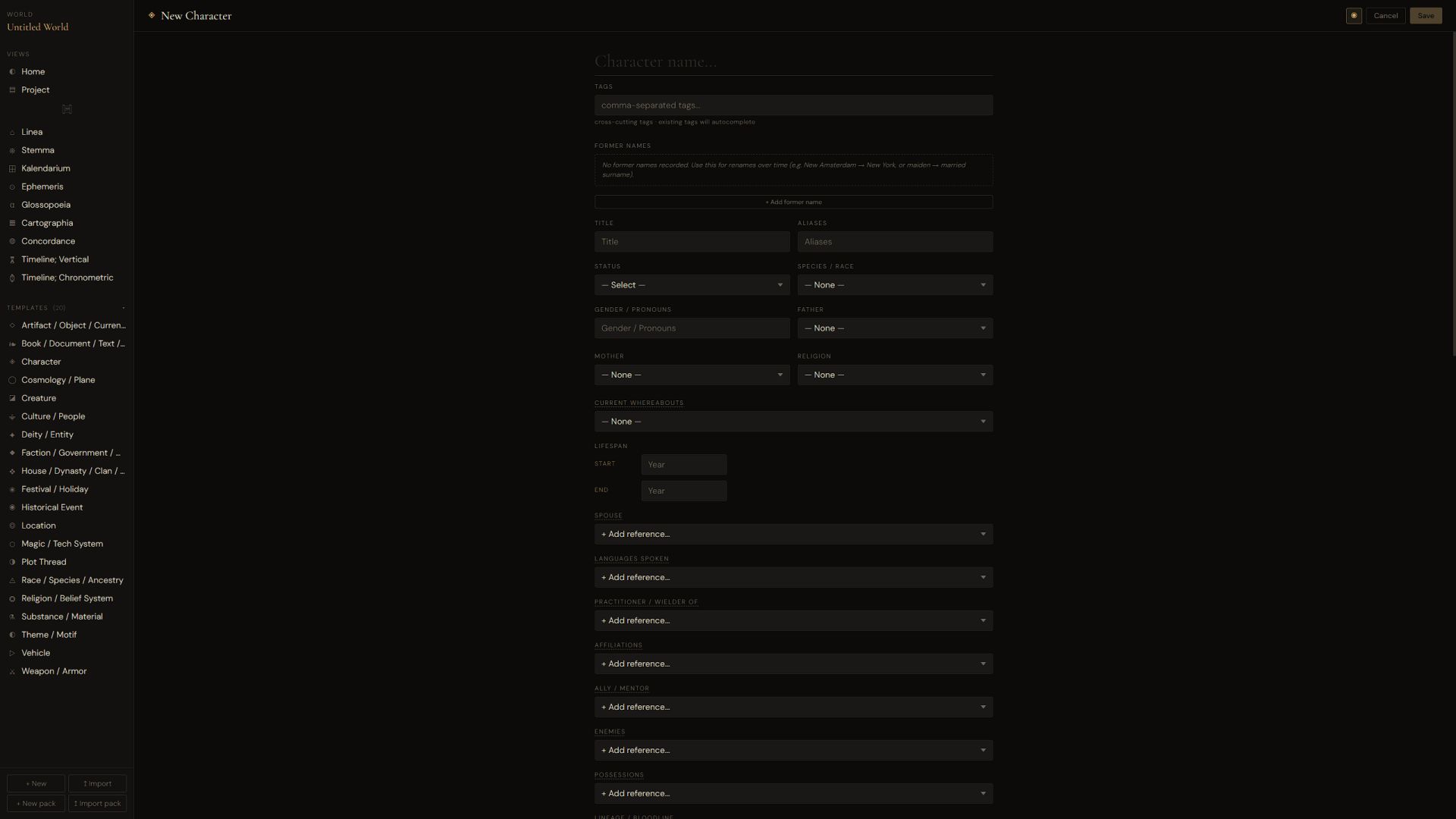Viewport: 1456px width, 819px height.
Task: Focus the Lifespan Start year field
Action: [684, 465]
